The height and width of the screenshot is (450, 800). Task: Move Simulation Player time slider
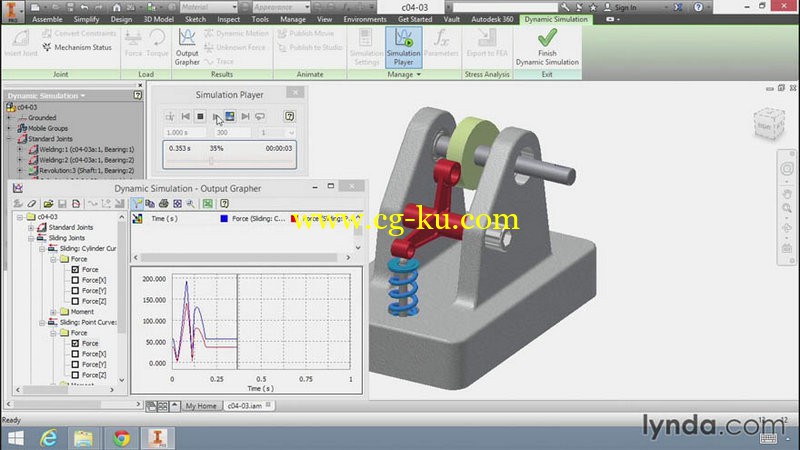211,161
